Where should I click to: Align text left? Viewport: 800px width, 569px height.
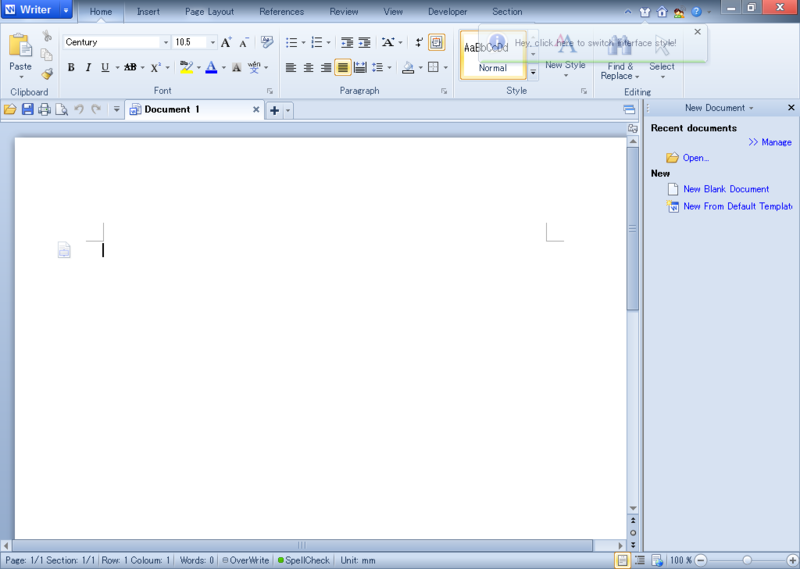[291, 67]
